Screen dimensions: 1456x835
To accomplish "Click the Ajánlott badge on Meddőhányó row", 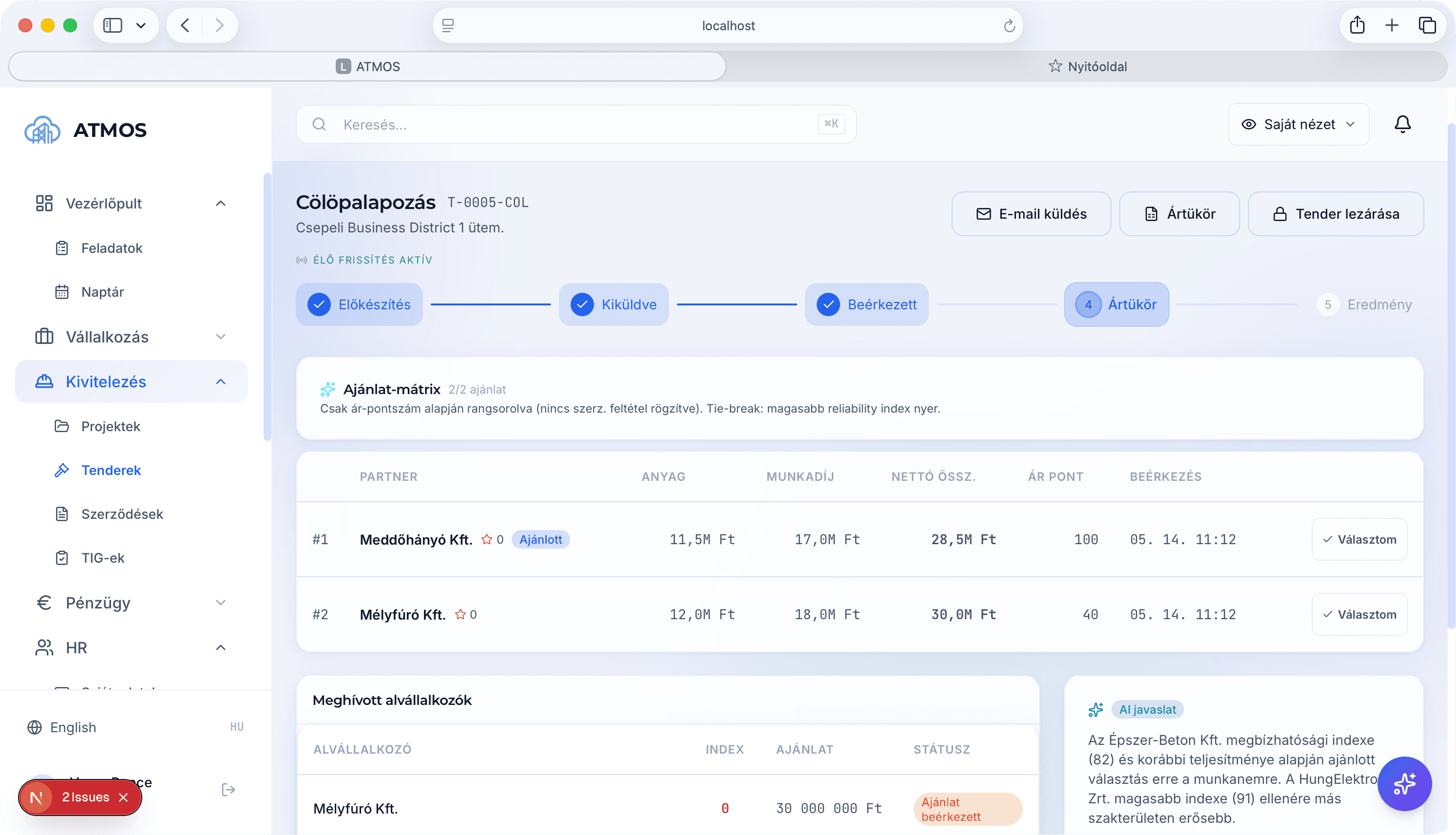I will [x=540, y=540].
